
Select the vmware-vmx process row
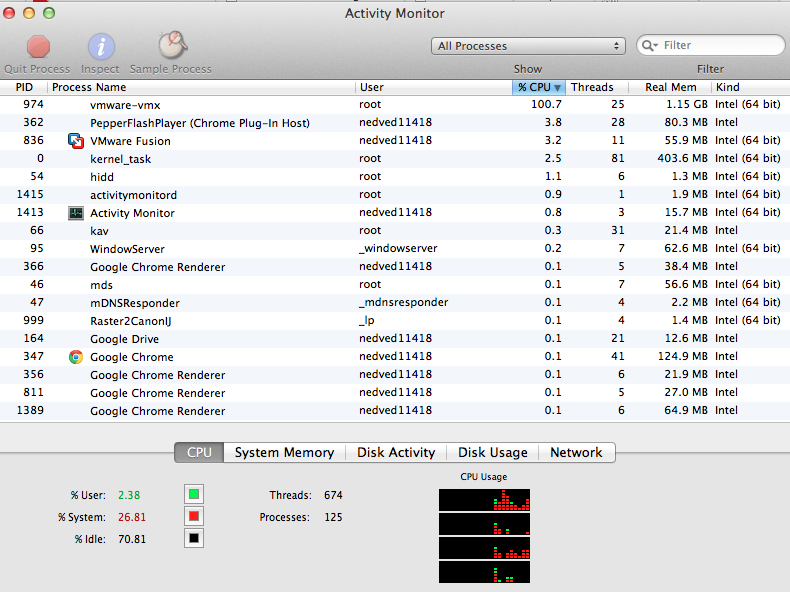[x=395, y=105]
